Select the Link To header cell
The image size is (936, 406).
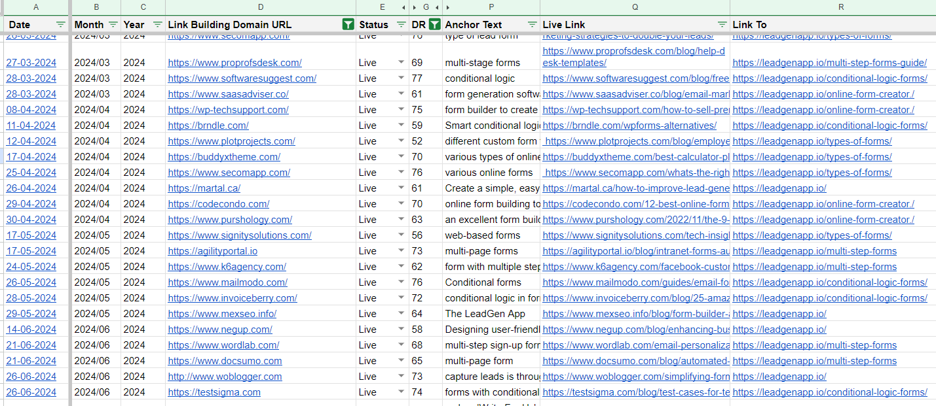tap(833, 25)
